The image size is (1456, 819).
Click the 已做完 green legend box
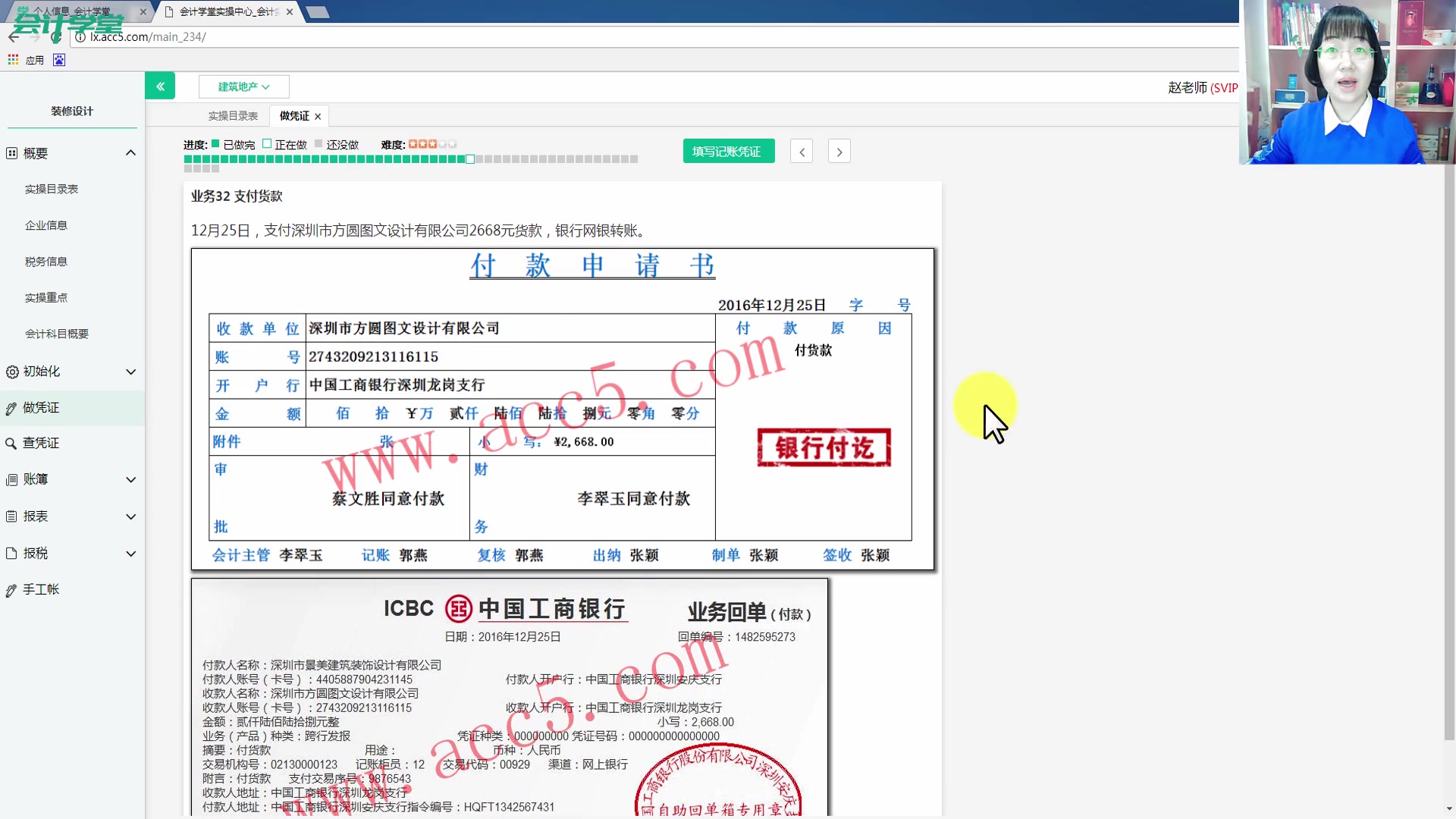(x=215, y=144)
